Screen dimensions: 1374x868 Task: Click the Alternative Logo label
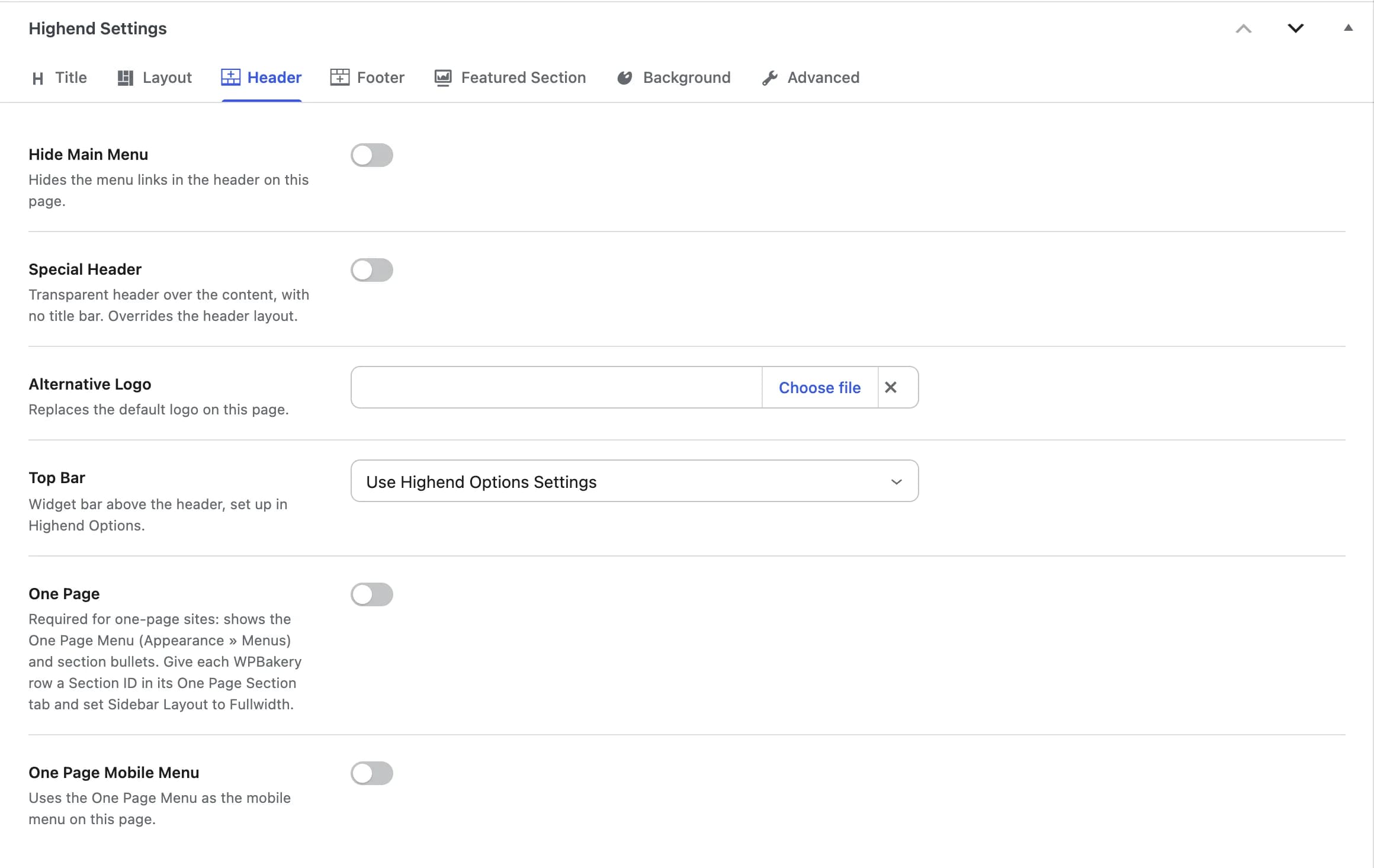90,384
